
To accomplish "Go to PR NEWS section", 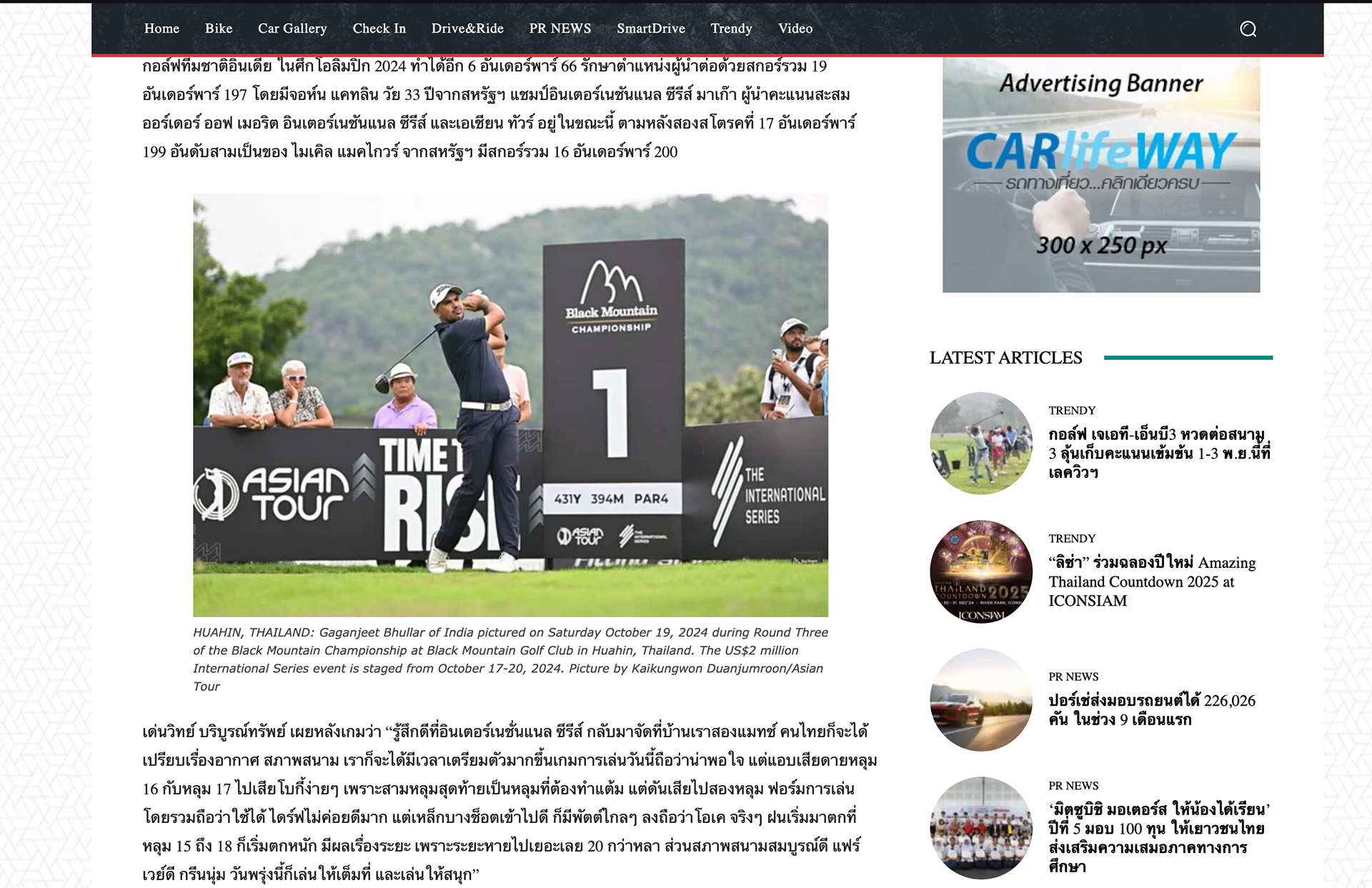I will tap(560, 29).
